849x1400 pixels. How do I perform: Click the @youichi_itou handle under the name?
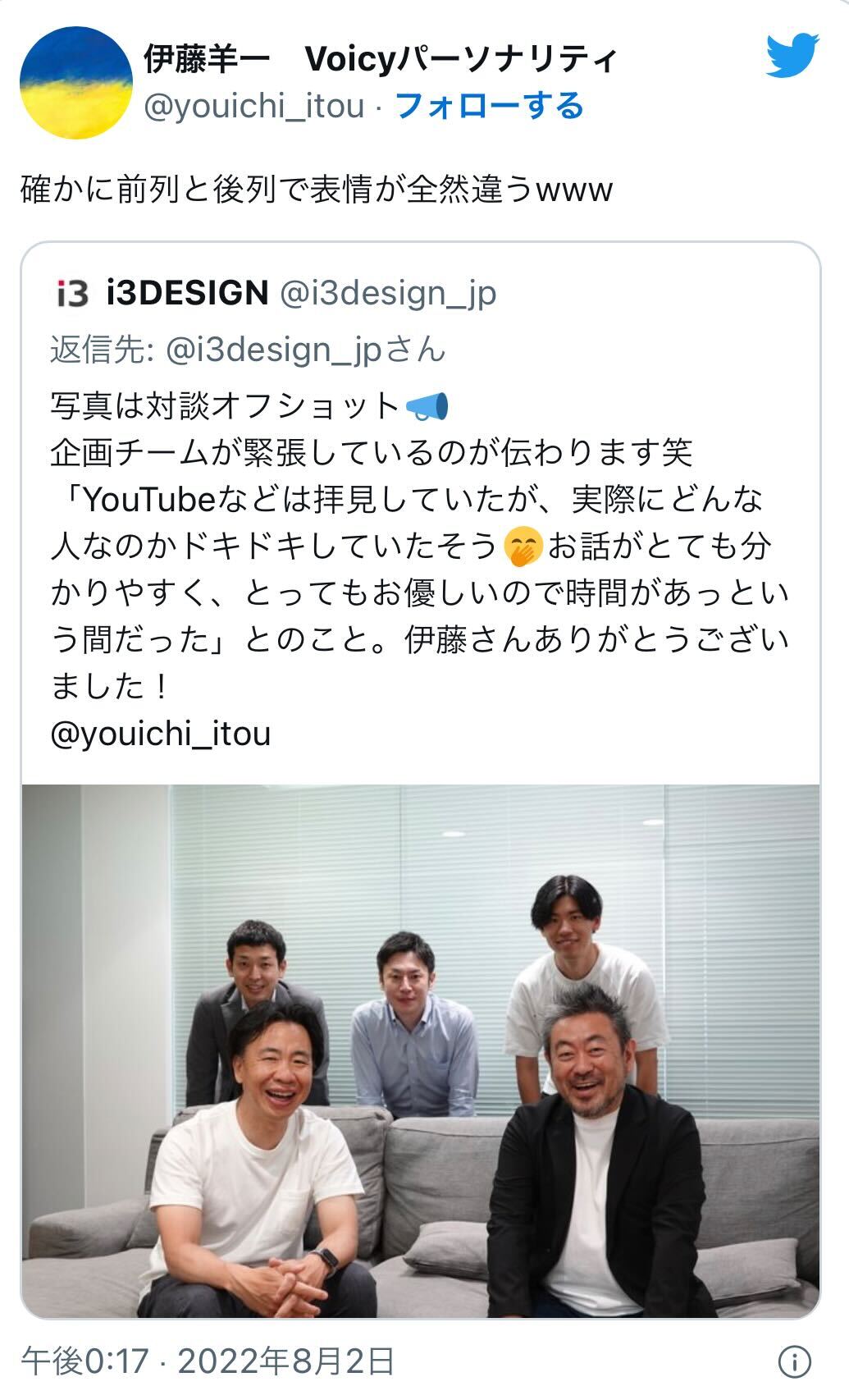click(x=253, y=106)
